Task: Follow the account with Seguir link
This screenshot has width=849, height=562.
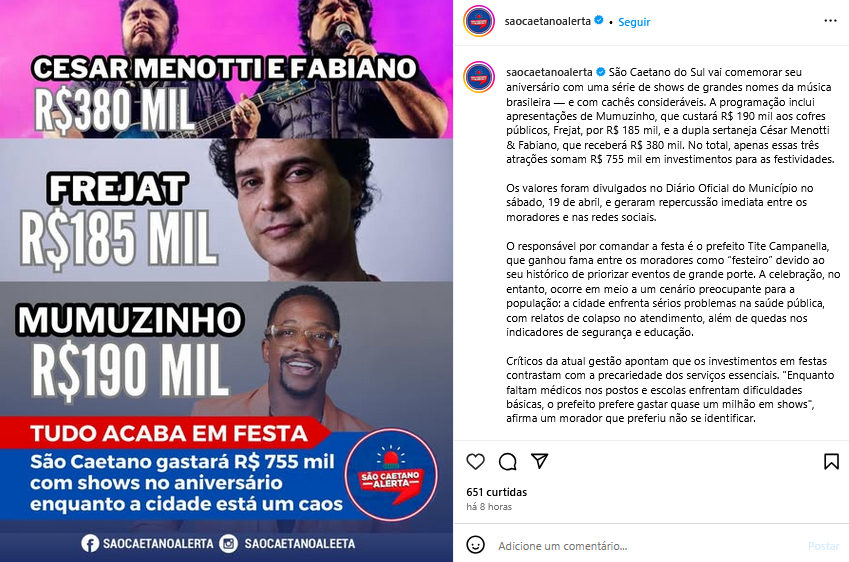Action: [x=634, y=22]
